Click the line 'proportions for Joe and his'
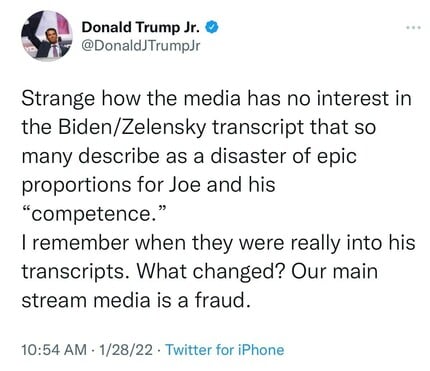Viewport: 430px width, 371px height. coord(148,185)
